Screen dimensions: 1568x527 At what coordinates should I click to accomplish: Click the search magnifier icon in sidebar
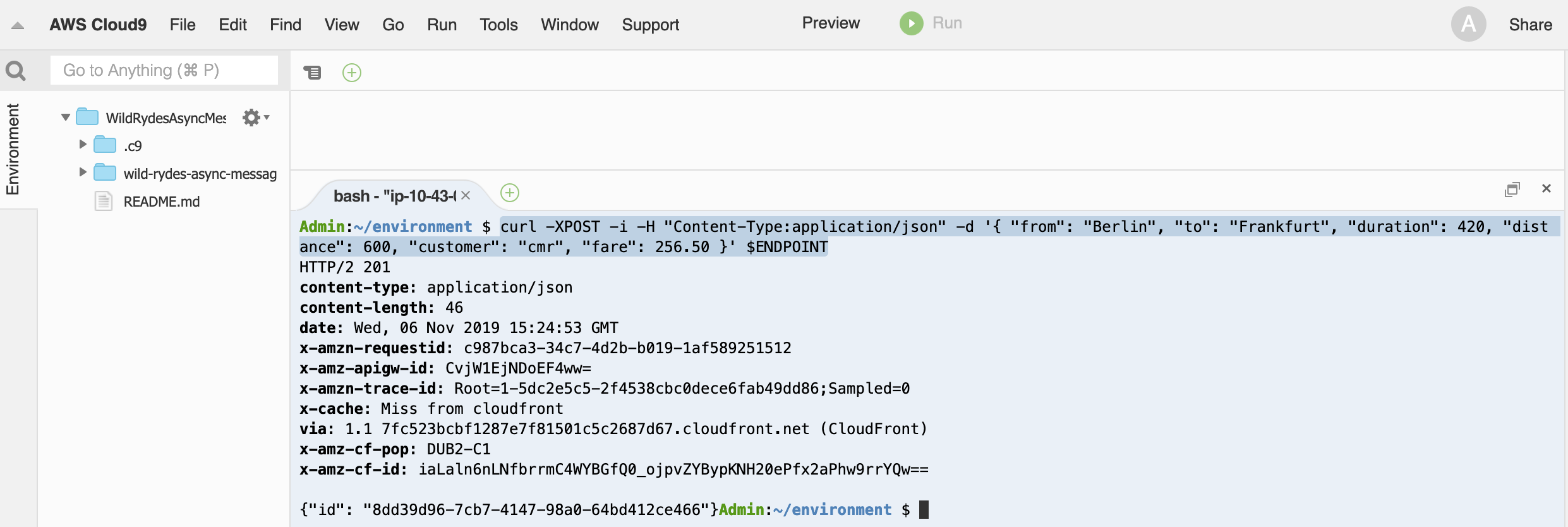coord(15,71)
